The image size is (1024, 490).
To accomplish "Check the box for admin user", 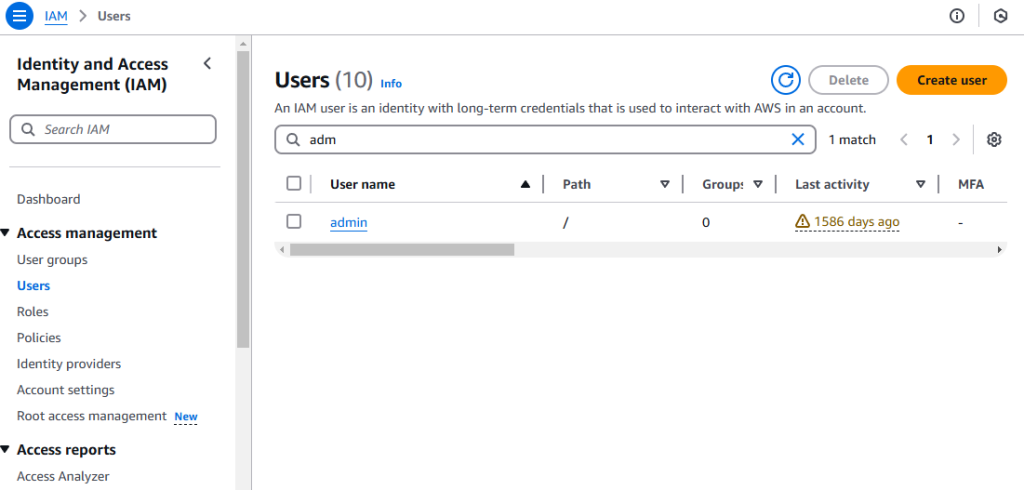I will (x=294, y=221).
